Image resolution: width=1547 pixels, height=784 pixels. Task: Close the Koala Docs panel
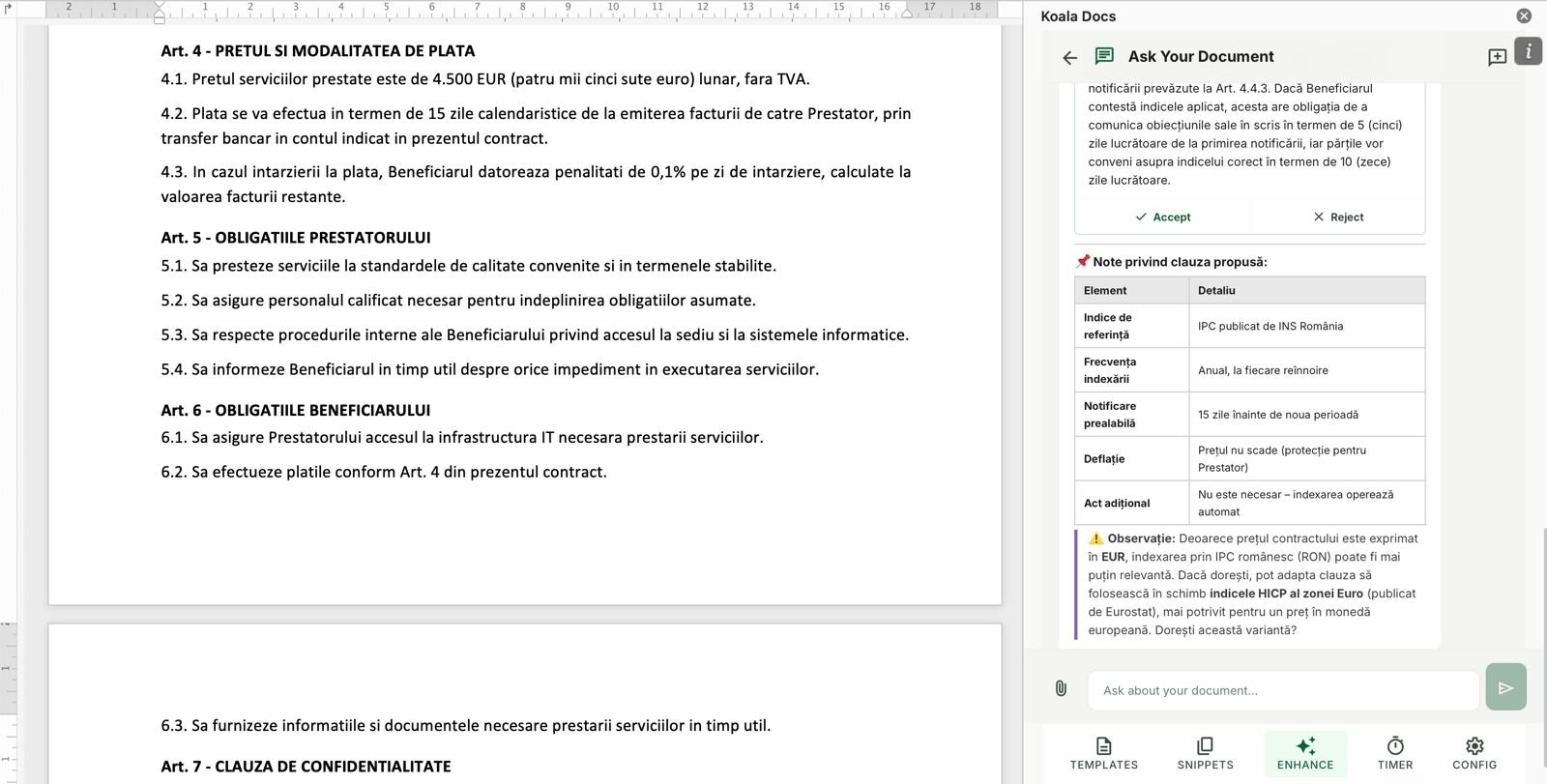[x=1524, y=16]
